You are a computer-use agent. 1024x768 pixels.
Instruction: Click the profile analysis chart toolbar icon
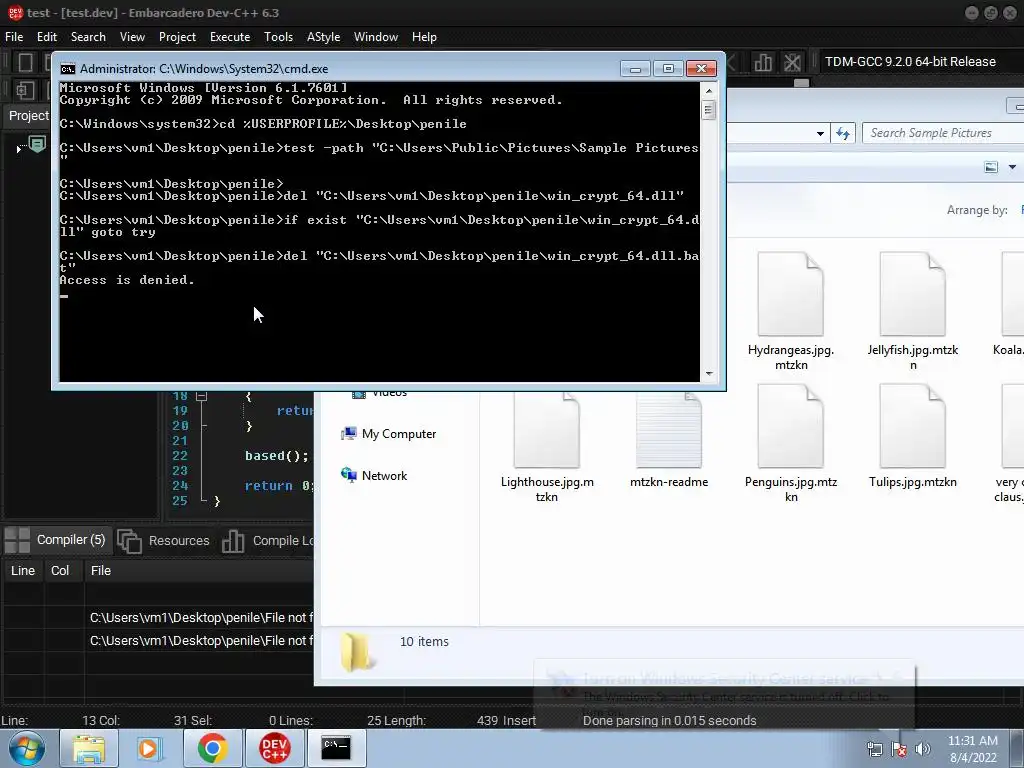[x=763, y=62]
